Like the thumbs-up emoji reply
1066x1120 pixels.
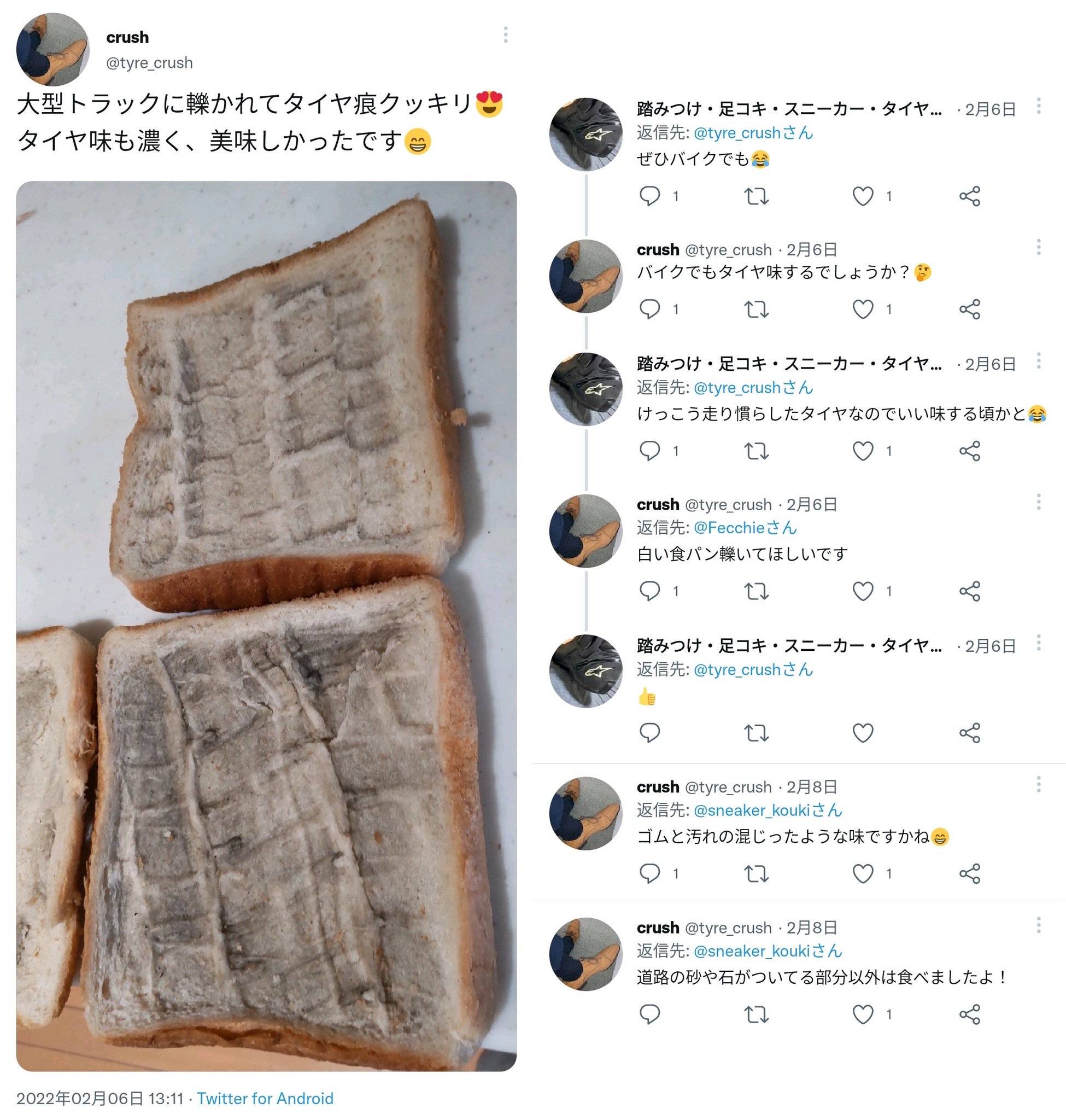pos(863,733)
